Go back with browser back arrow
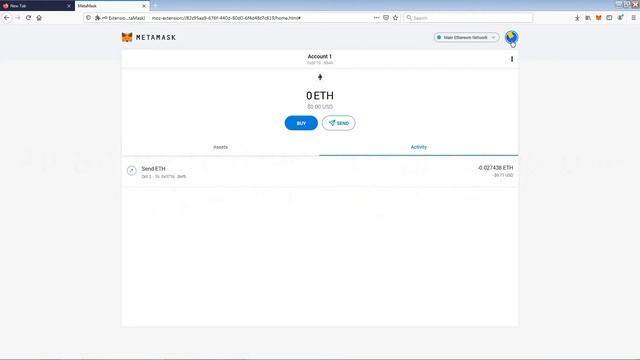This screenshot has width=640, height=360. pos(7,18)
